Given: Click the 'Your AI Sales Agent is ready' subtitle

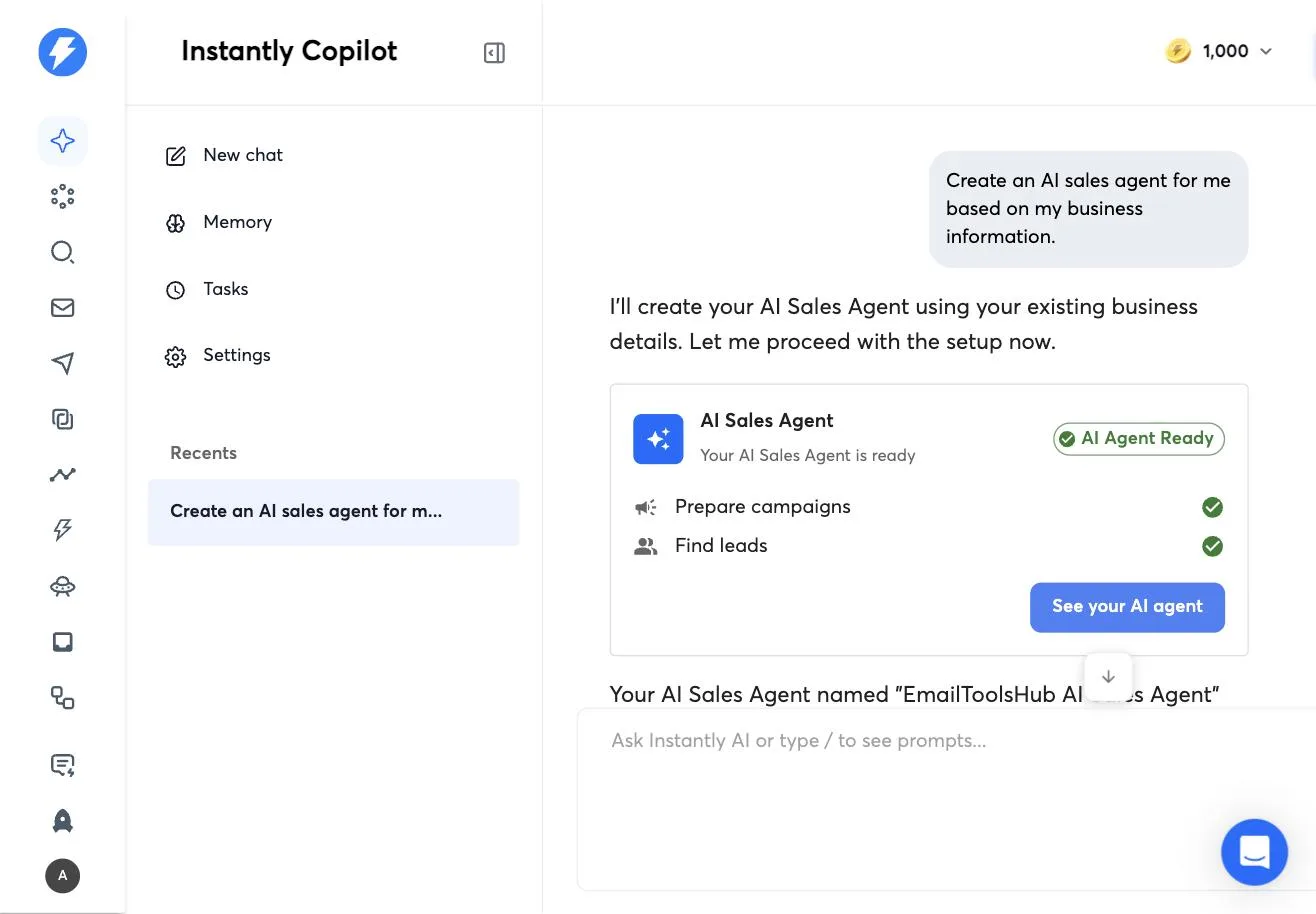Looking at the screenshot, I should (808, 455).
